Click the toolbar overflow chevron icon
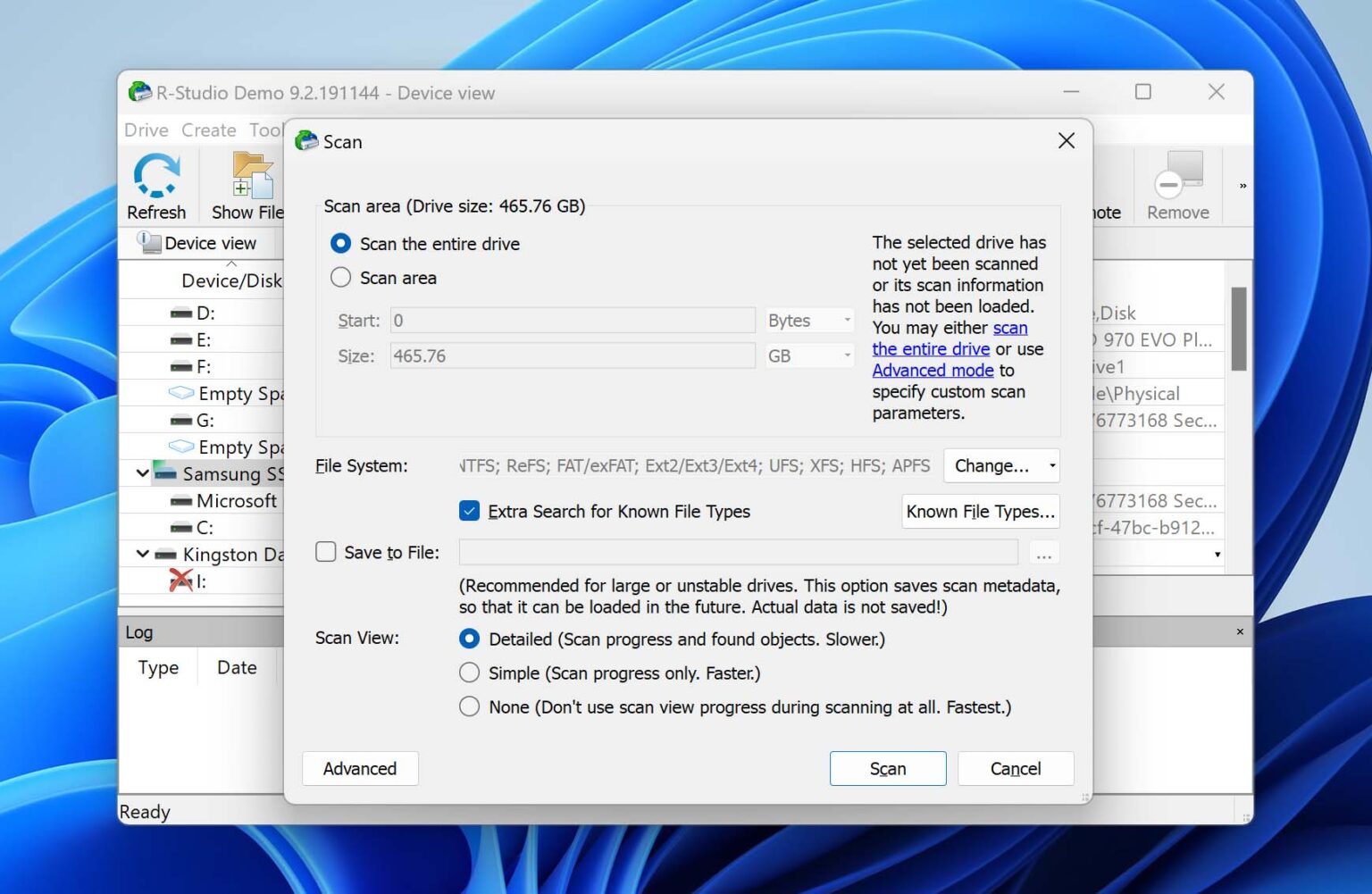 point(1242,185)
